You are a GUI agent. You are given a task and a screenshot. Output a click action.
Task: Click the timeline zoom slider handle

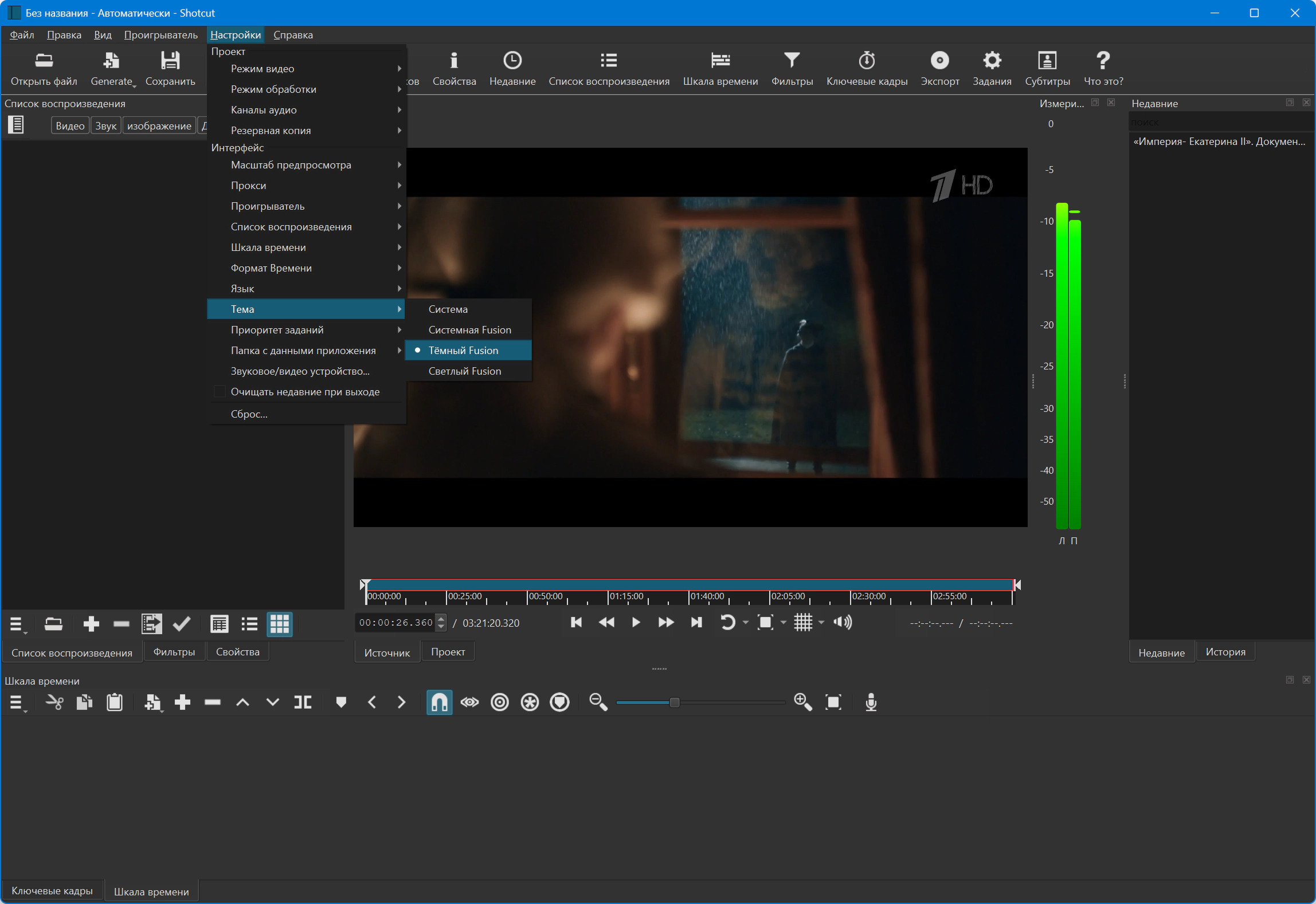click(675, 702)
